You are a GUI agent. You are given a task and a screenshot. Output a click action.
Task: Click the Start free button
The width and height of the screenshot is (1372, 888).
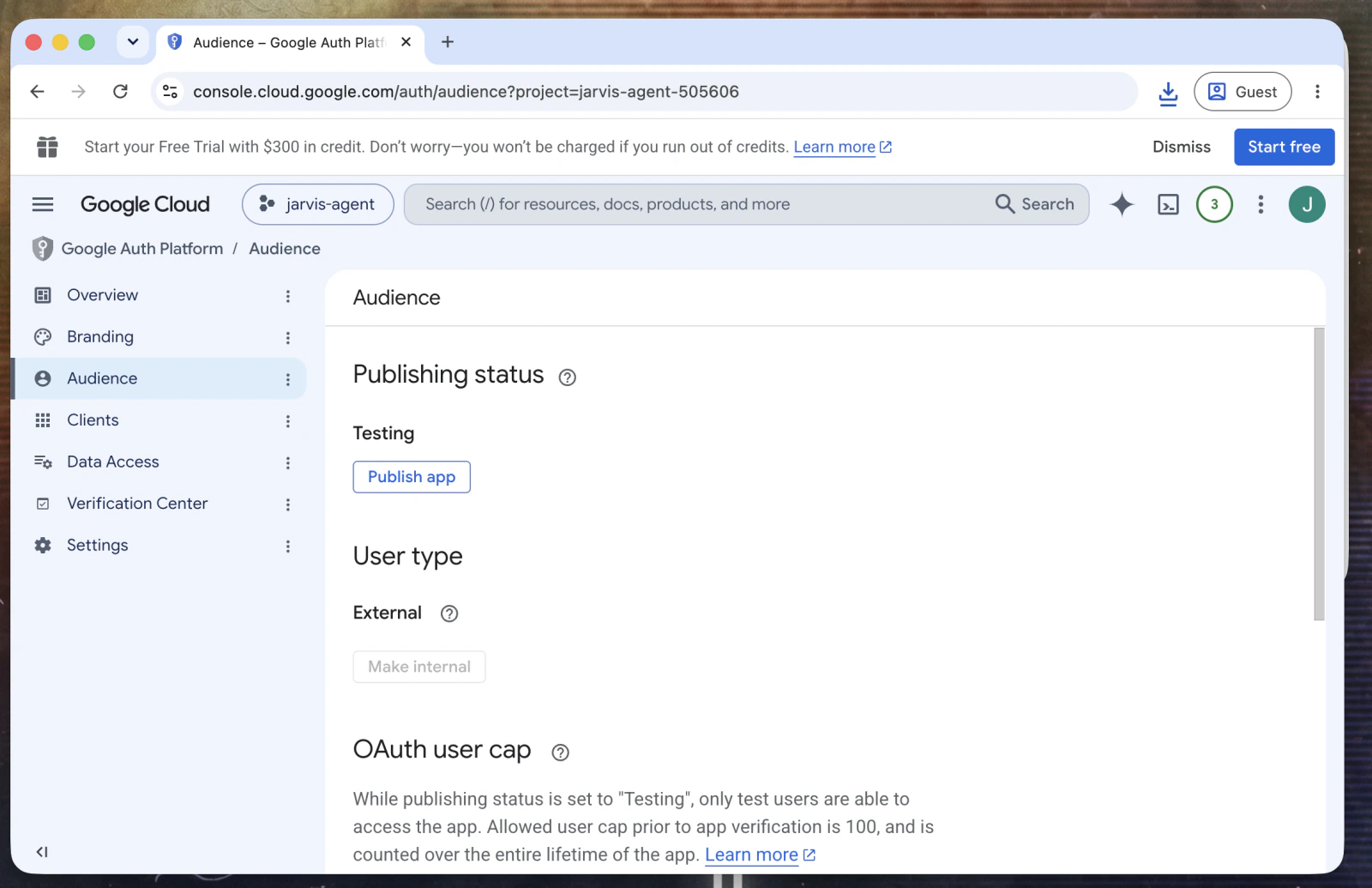(x=1284, y=147)
